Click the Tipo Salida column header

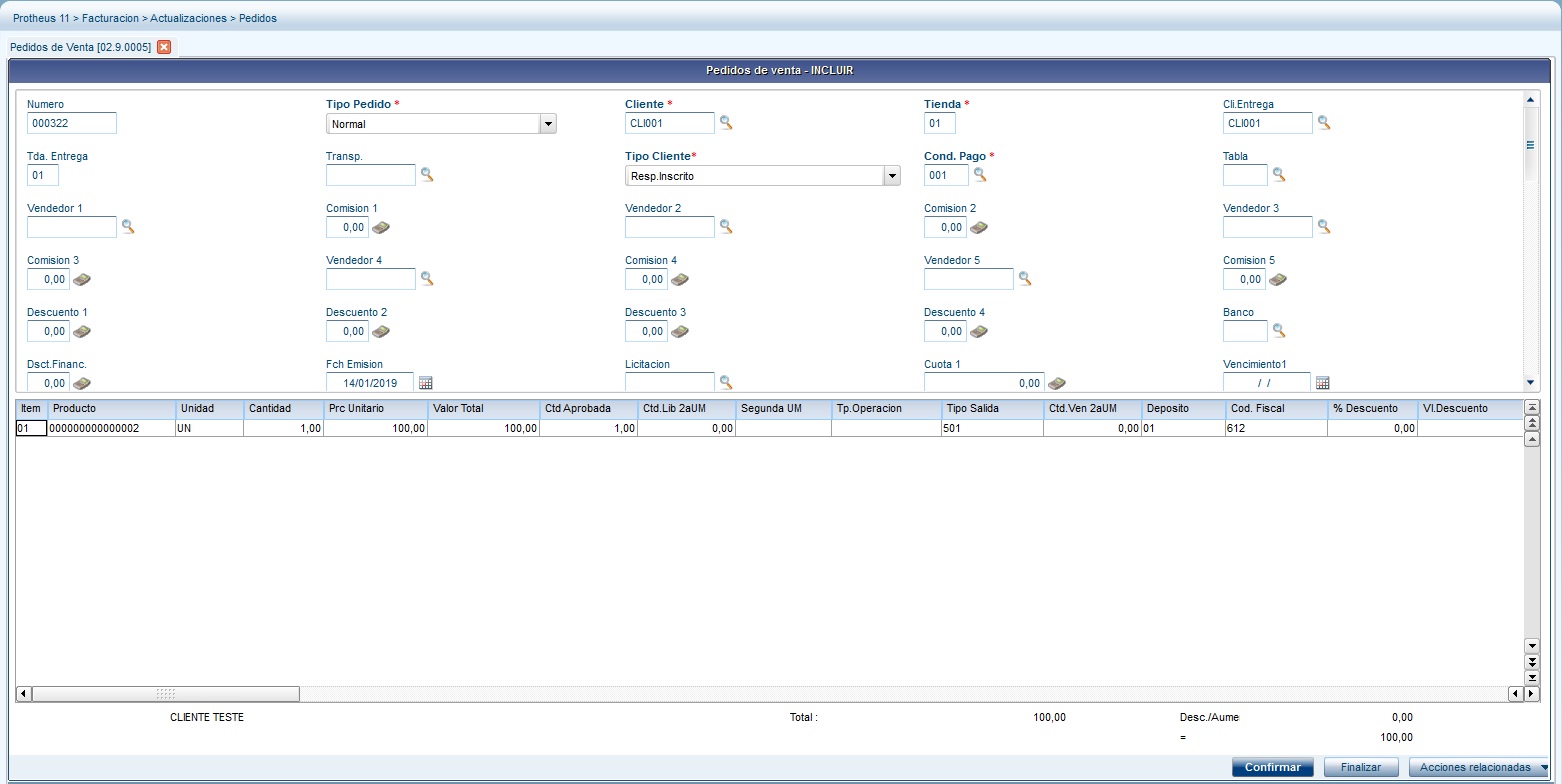pyautogui.click(x=992, y=409)
